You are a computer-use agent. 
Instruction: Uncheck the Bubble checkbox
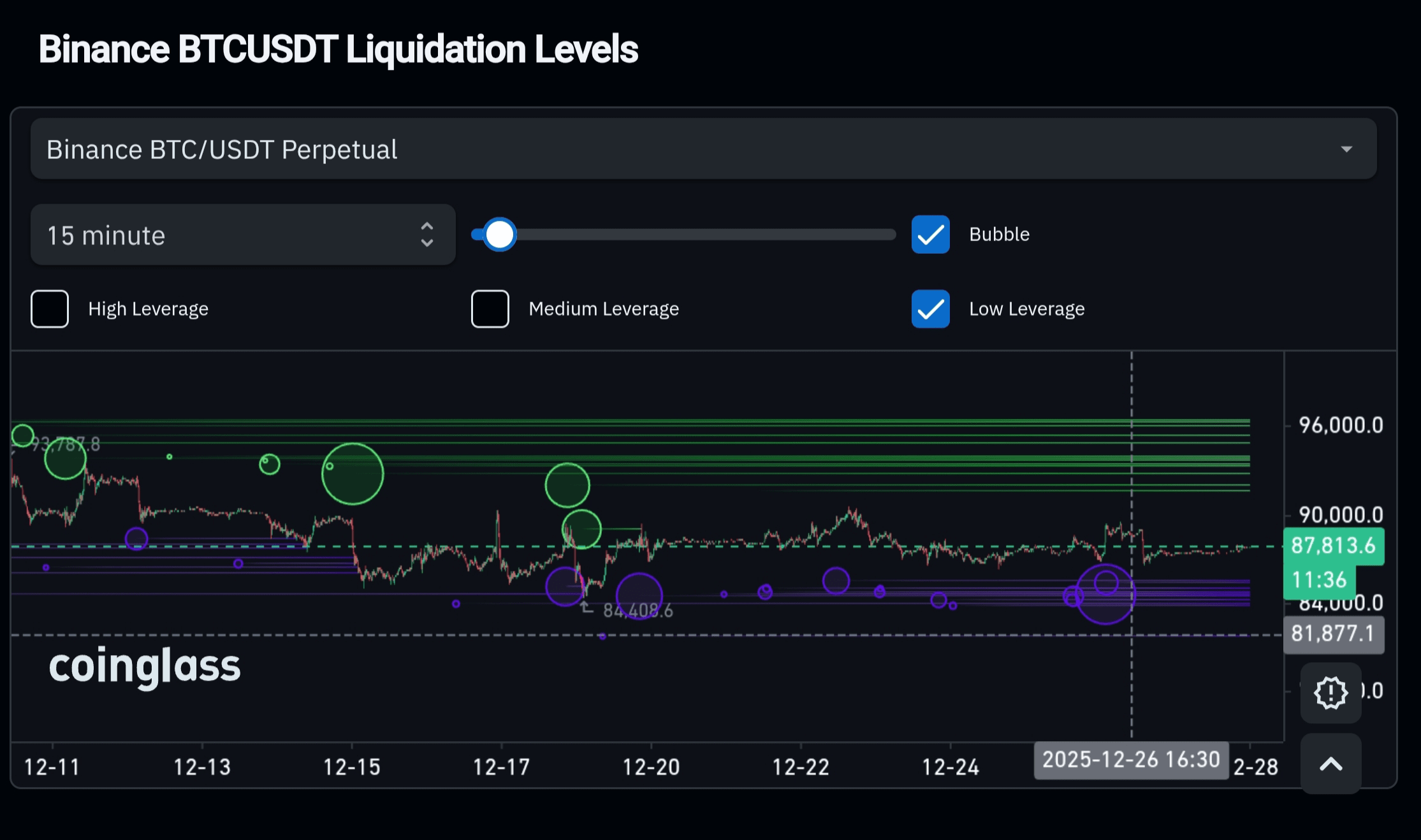930,235
